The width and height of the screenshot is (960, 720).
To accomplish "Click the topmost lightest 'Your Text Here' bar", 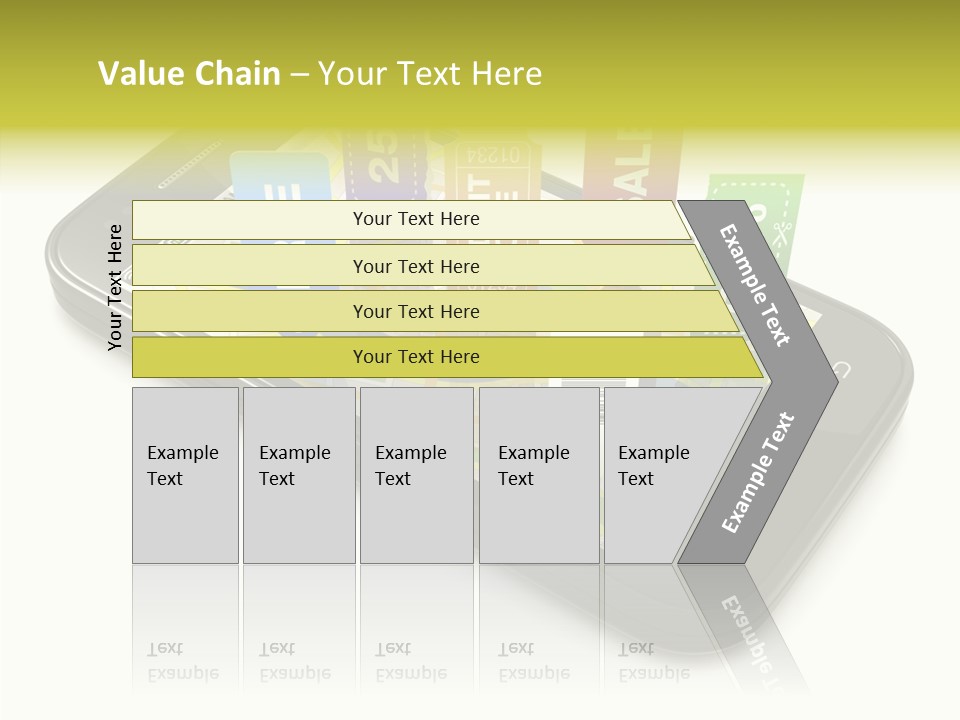I will pos(415,219).
